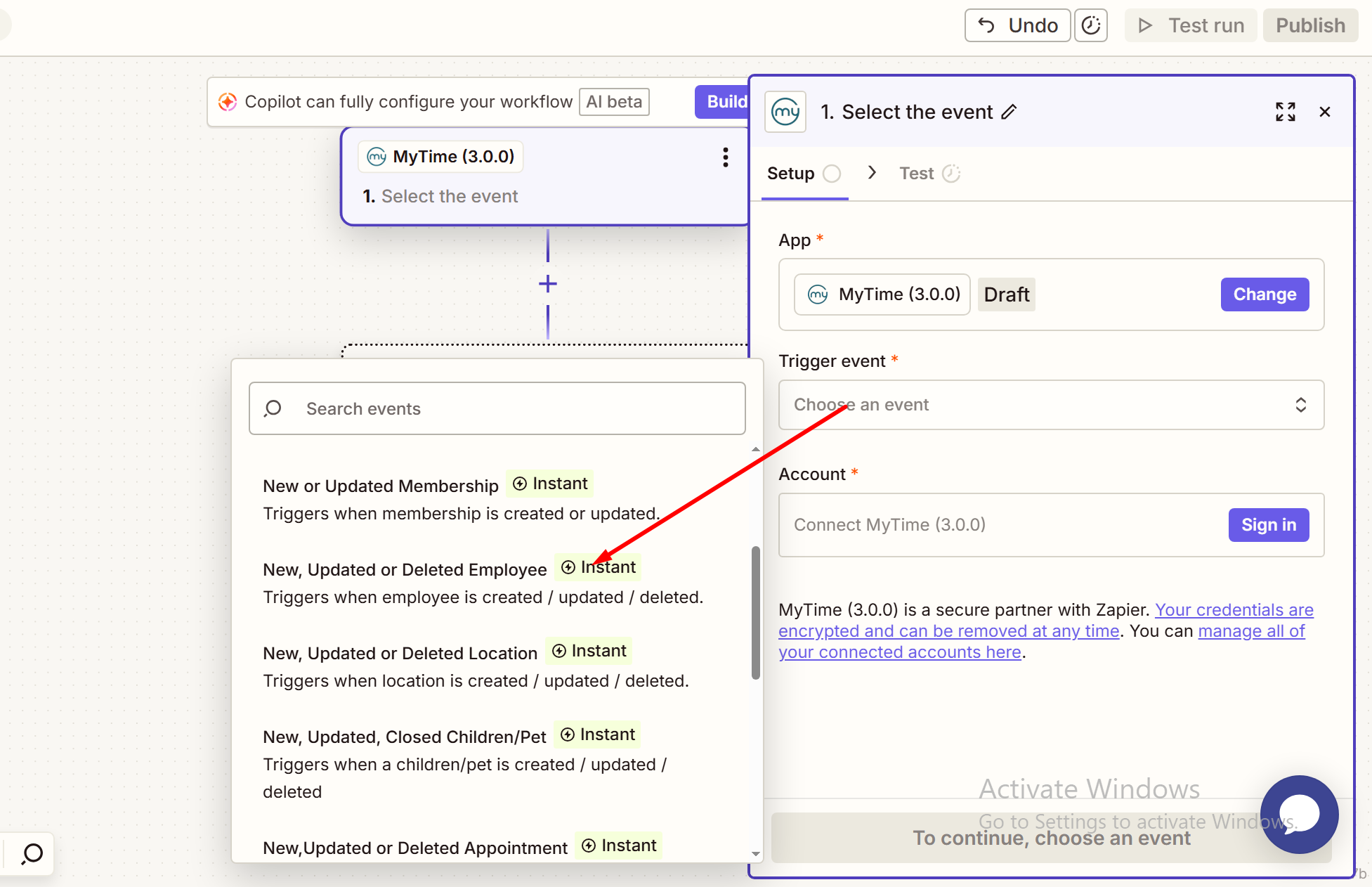Click the events list scrollbar thumb
The width and height of the screenshot is (1372, 887).
coord(756,611)
